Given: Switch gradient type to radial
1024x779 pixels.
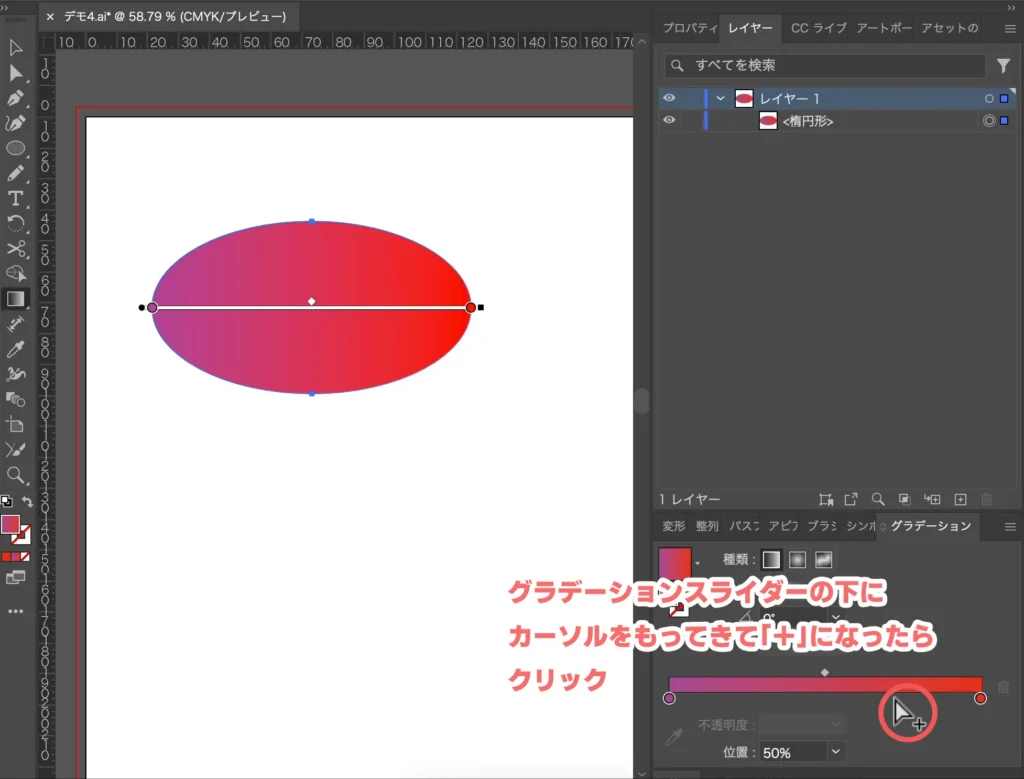Looking at the screenshot, I should (x=797, y=559).
